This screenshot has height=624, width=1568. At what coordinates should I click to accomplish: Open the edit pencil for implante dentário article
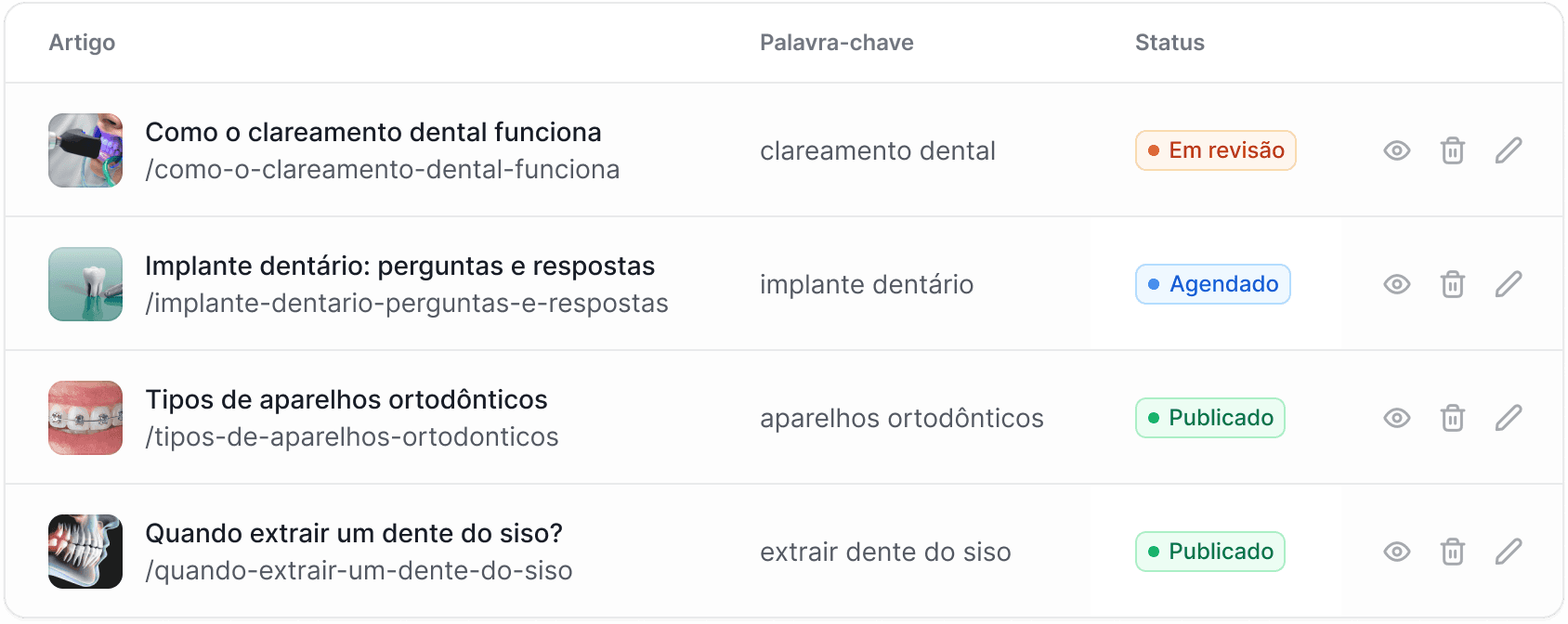tap(1509, 284)
